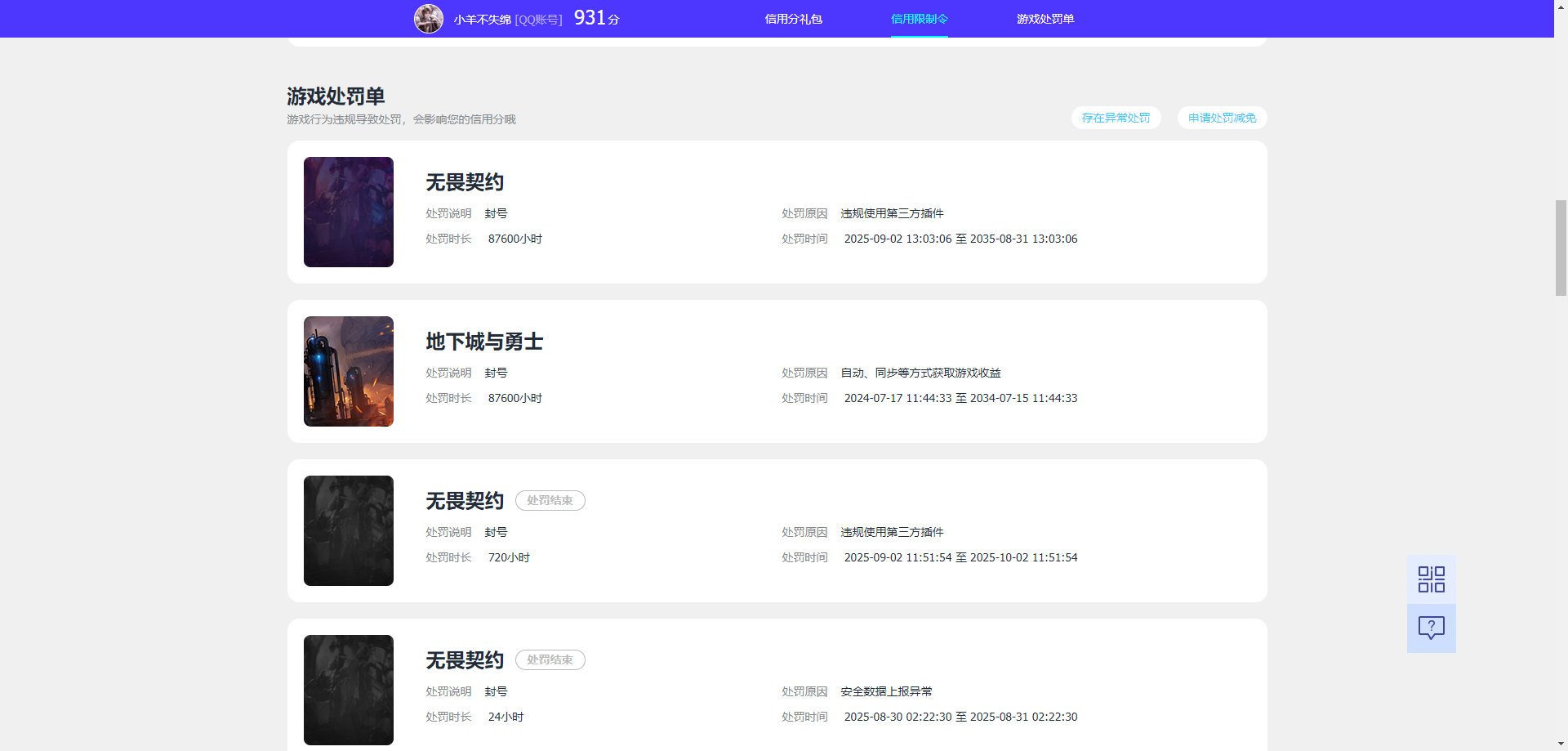Open the 720小时 无畏契约 greyed cover thumbnail
The image size is (1568, 751).
[x=349, y=530]
